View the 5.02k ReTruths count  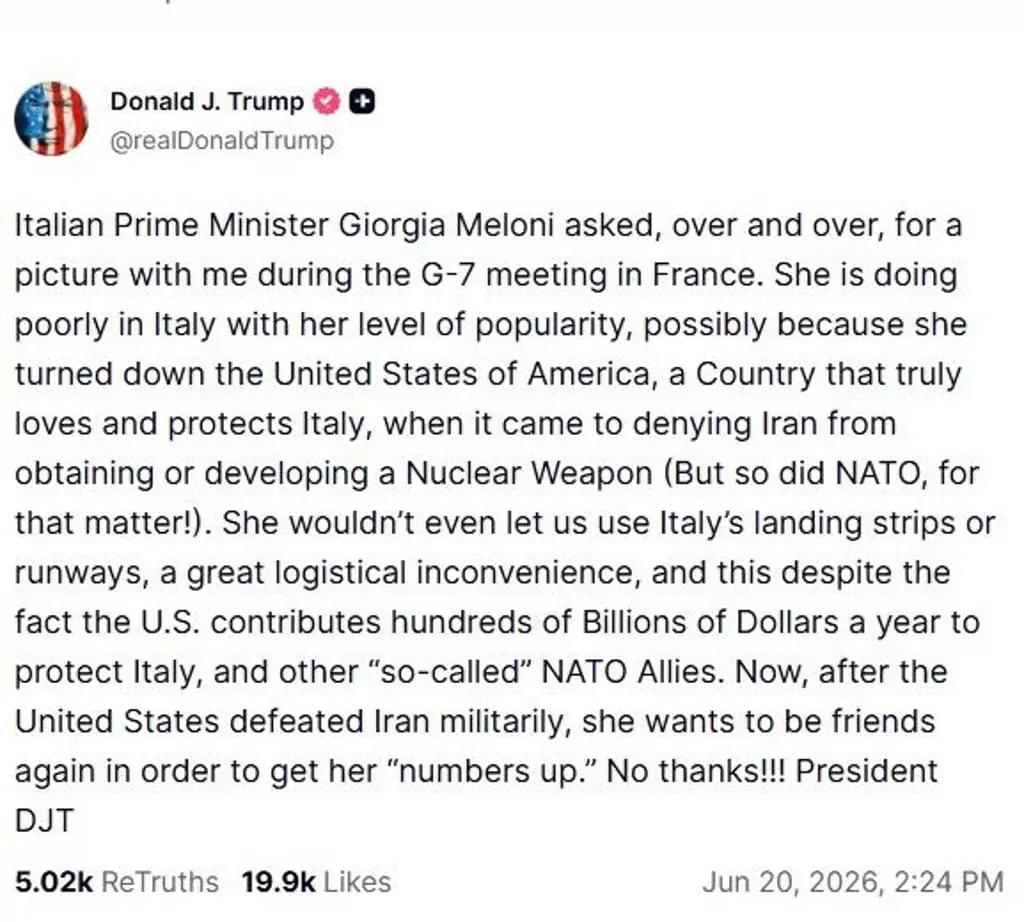pyautogui.click(x=54, y=882)
